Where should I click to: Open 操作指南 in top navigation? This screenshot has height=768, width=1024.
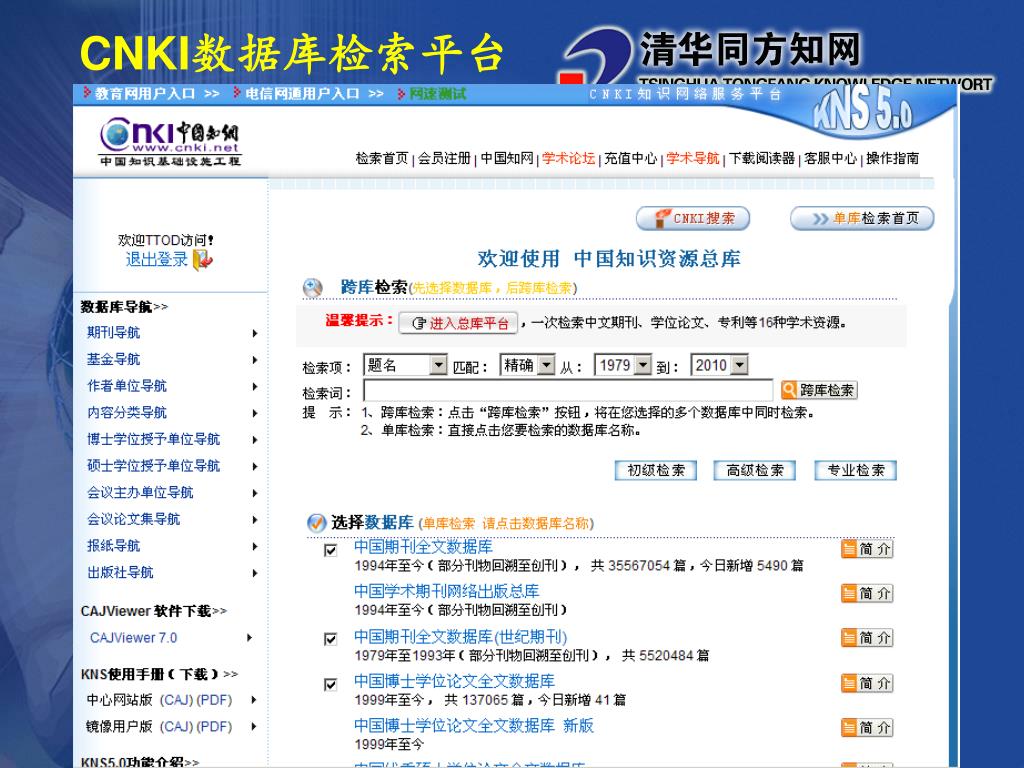[x=892, y=158]
